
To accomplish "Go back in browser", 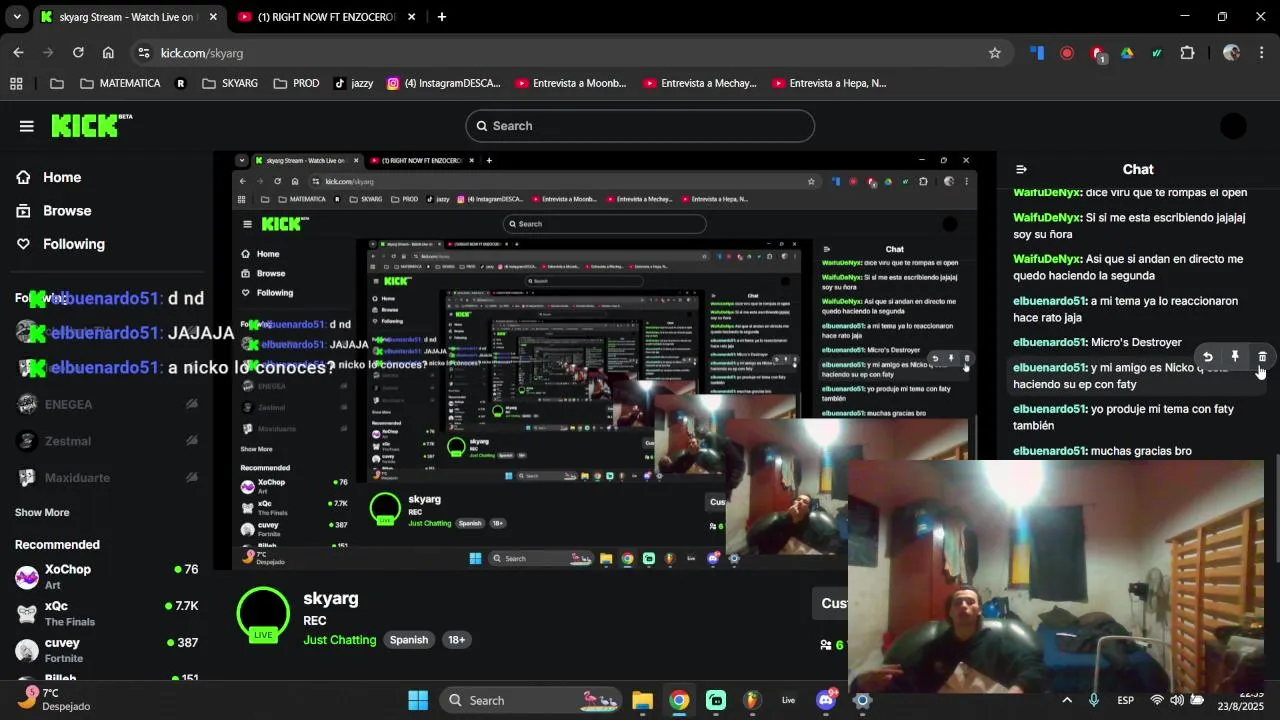I will coord(18,53).
